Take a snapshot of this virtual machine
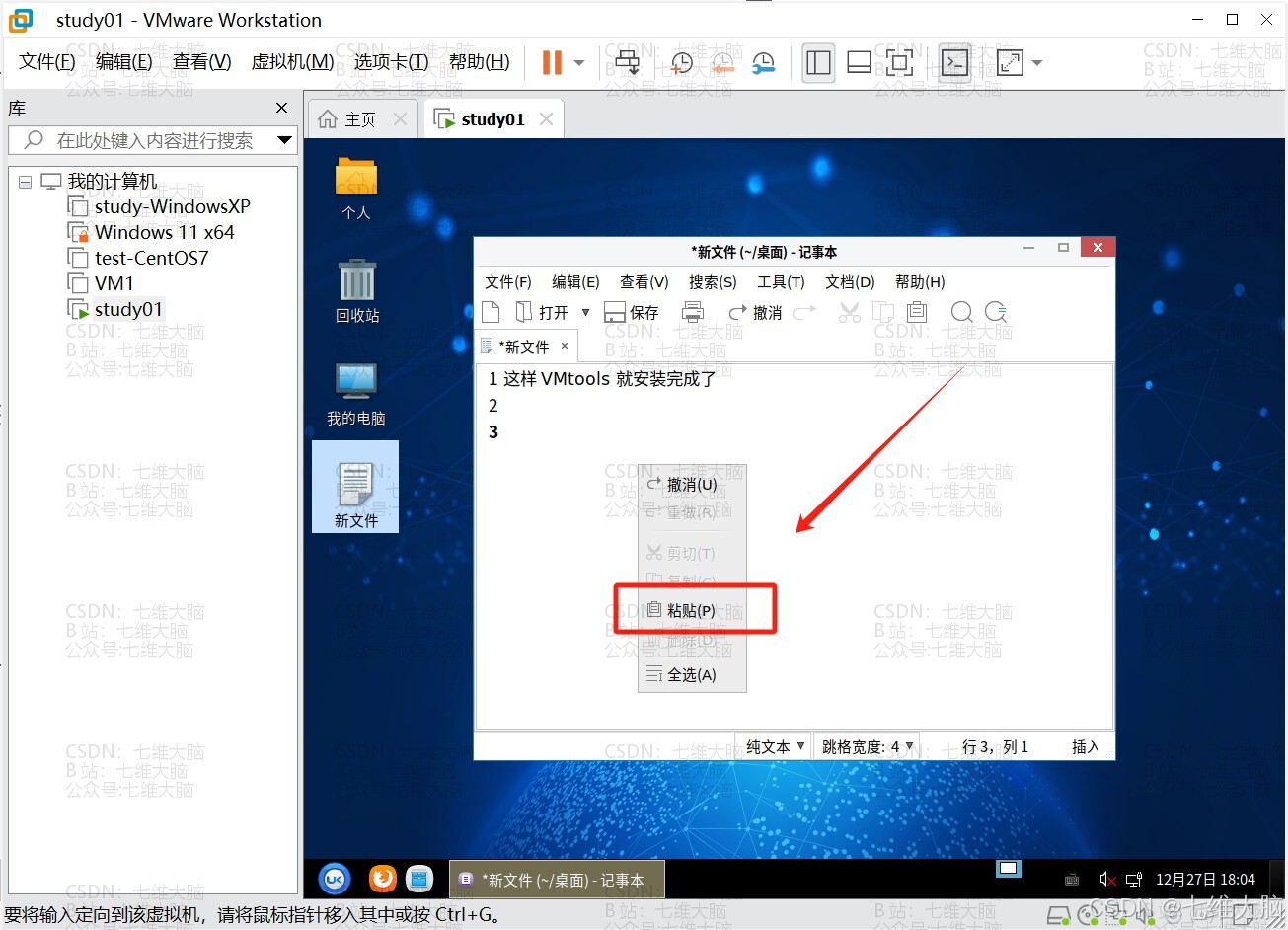The image size is (1288, 930). point(681,63)
